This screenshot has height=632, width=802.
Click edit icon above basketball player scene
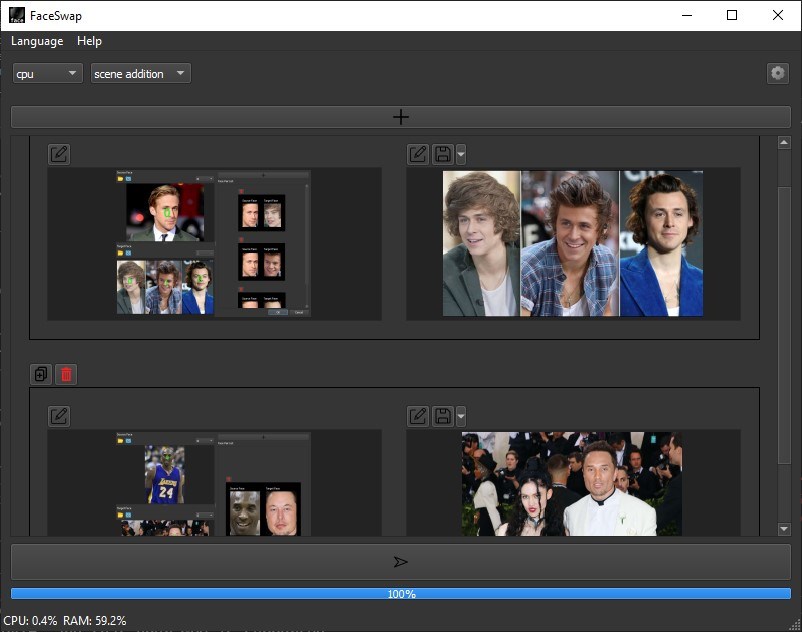[59, 416]
